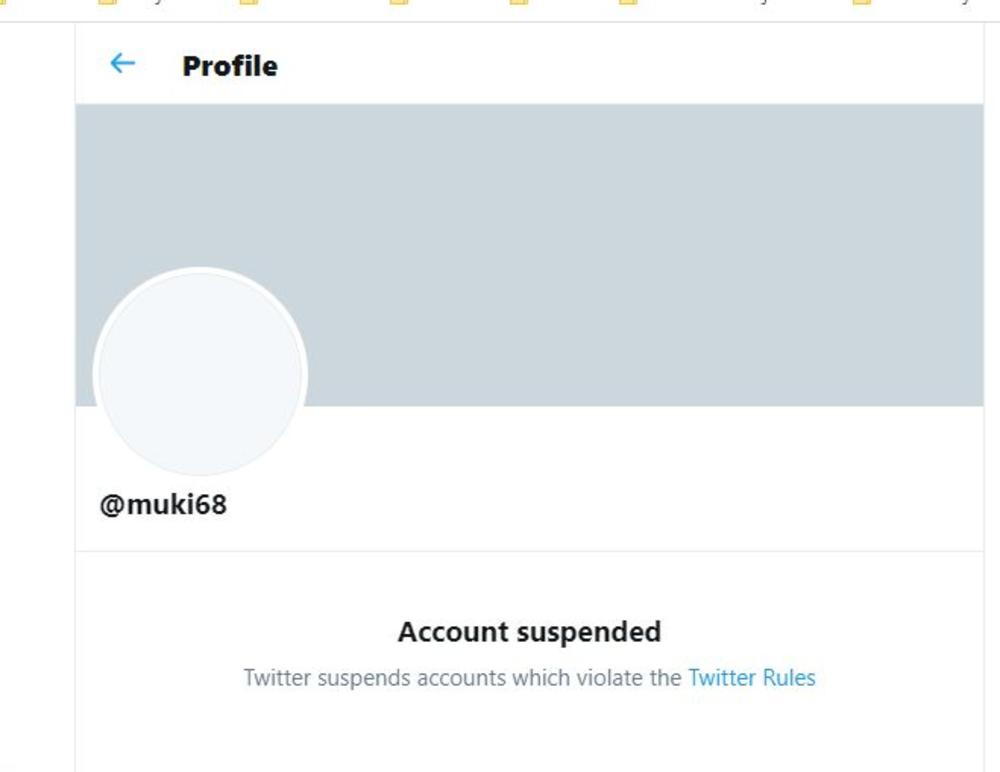This screenshot has height=772, width=1000.
Task: Click the @muki68 username handle
Action: point(163,505)
